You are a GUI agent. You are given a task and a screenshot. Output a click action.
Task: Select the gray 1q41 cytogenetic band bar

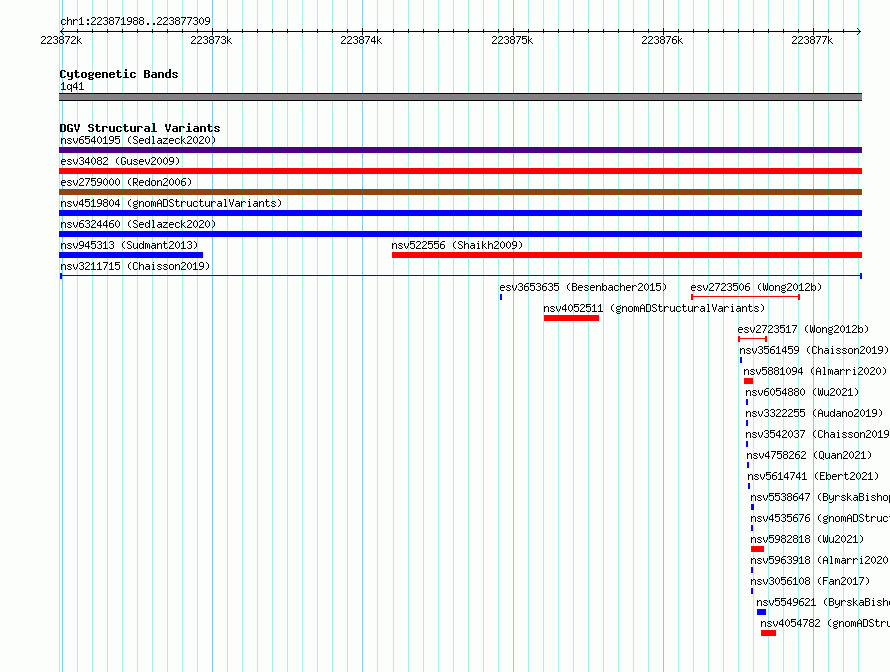pyautogui.click(x=460, y=97)
